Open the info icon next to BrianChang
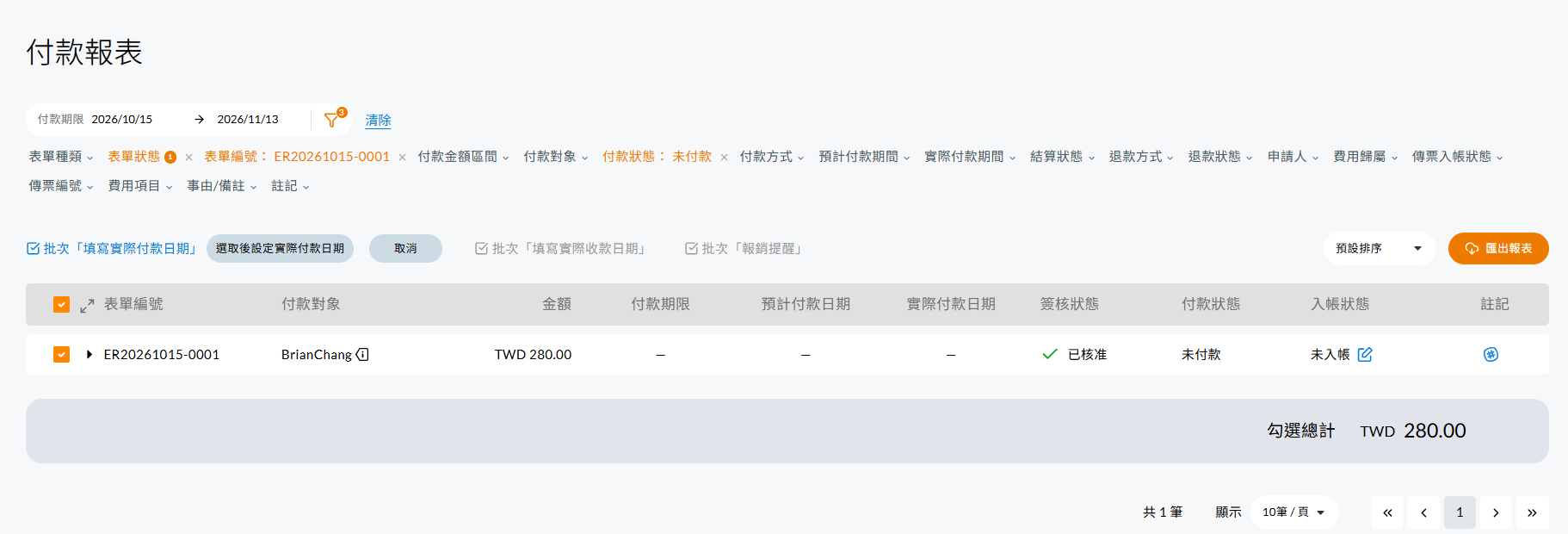Image resolution: width=1568 pixels, height=534 pixels. click(x=362, y=354)
